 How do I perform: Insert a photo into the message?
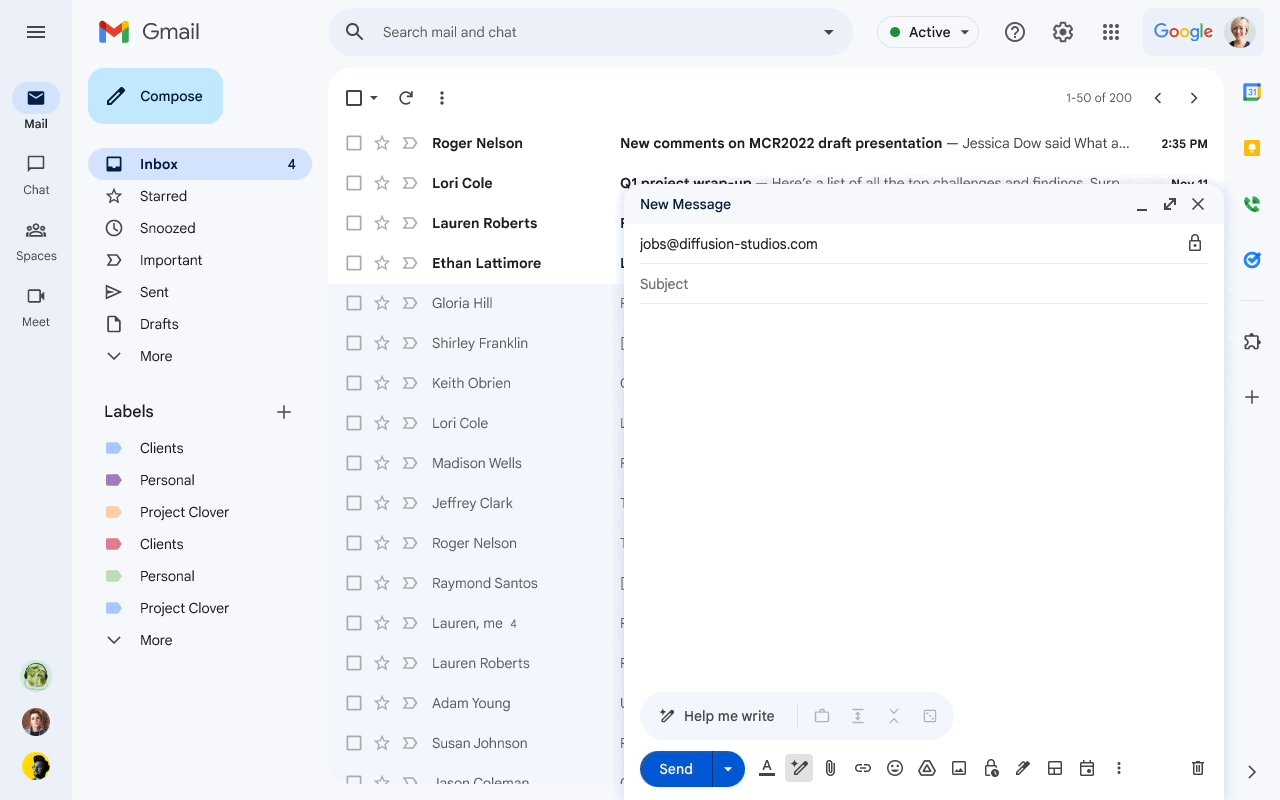tap(958, 768)
